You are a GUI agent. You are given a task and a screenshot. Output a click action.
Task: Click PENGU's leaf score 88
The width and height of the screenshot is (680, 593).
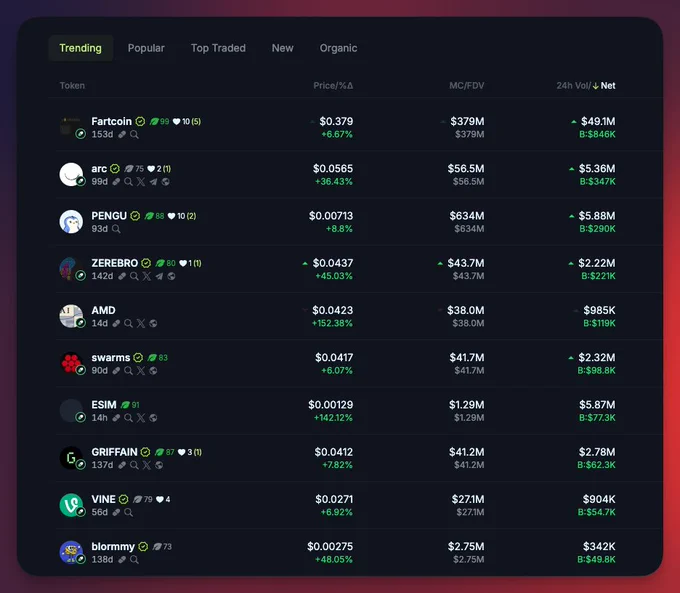coord(154,216)
